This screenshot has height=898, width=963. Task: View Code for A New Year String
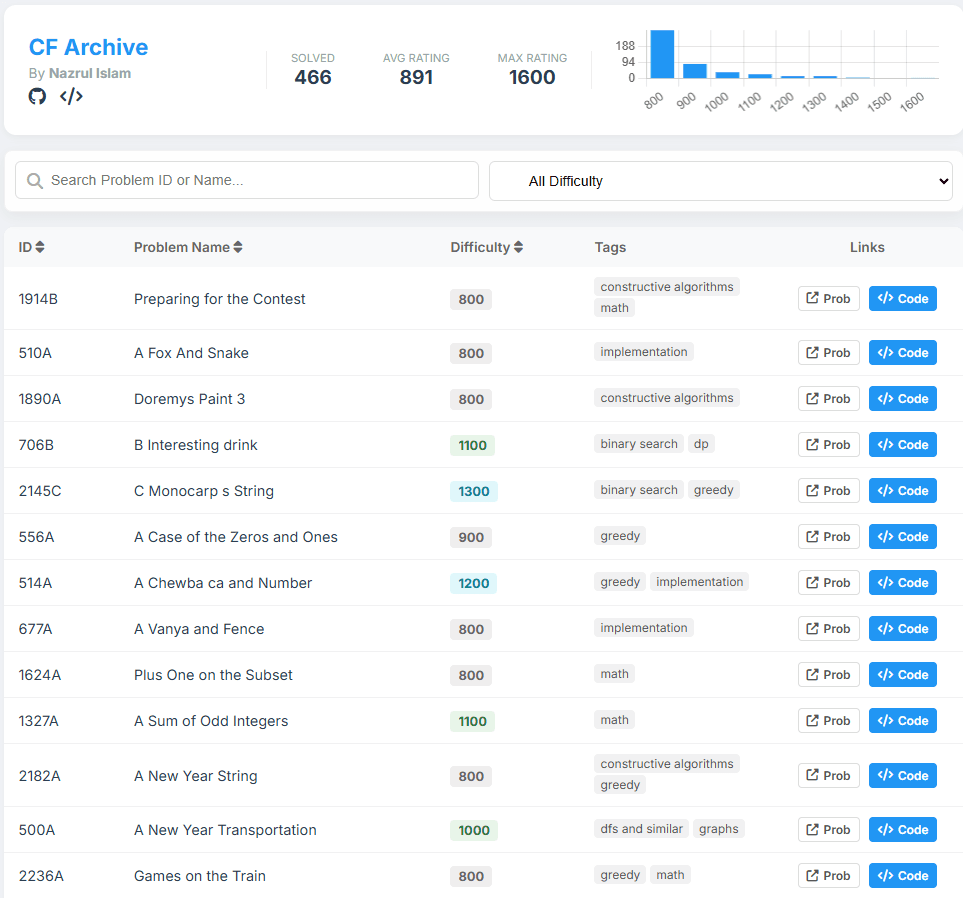(903, 776)
